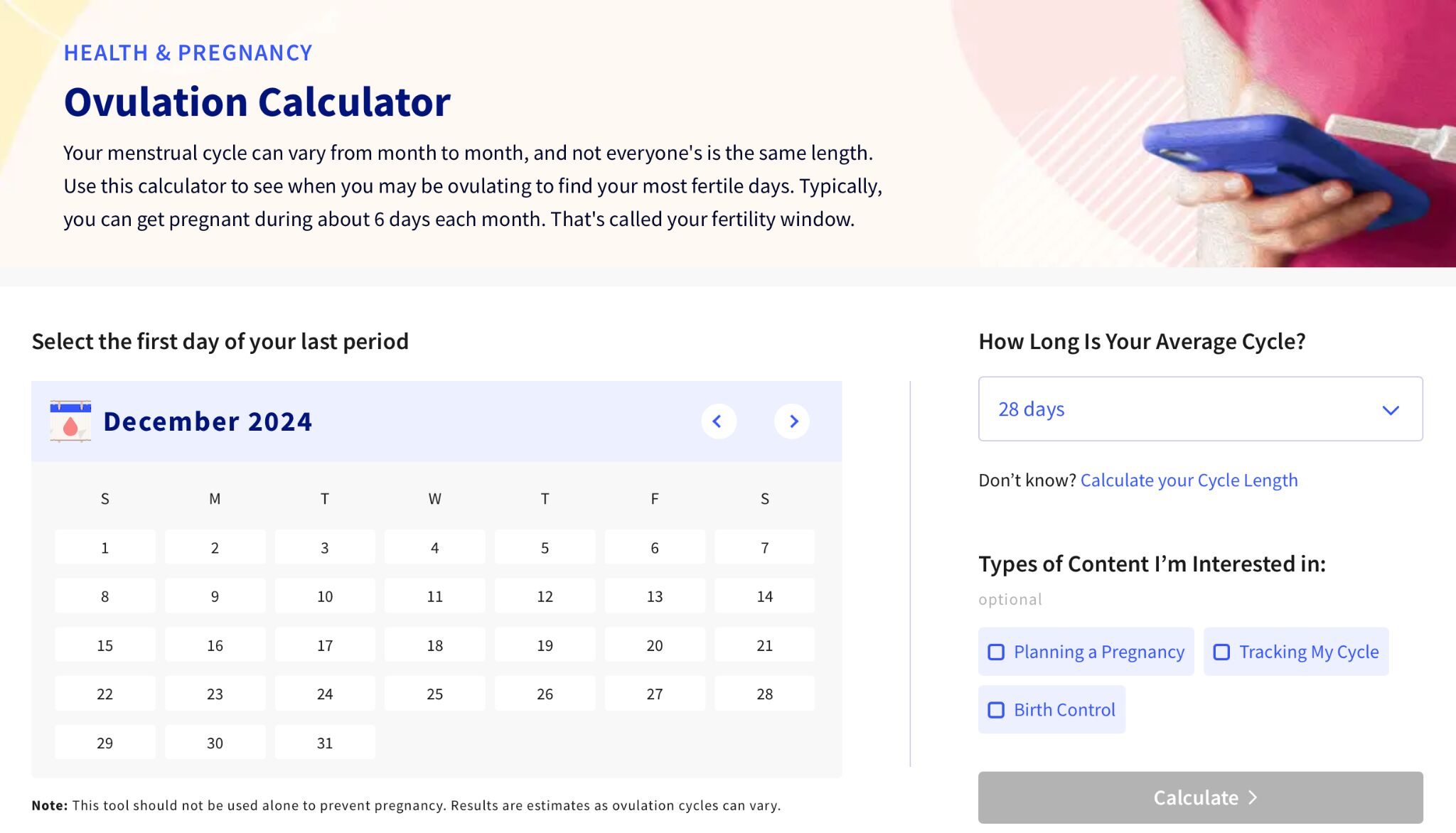Screen dimensions: 1456x833
Task: Click the Calculate button
Action: 1201,796
